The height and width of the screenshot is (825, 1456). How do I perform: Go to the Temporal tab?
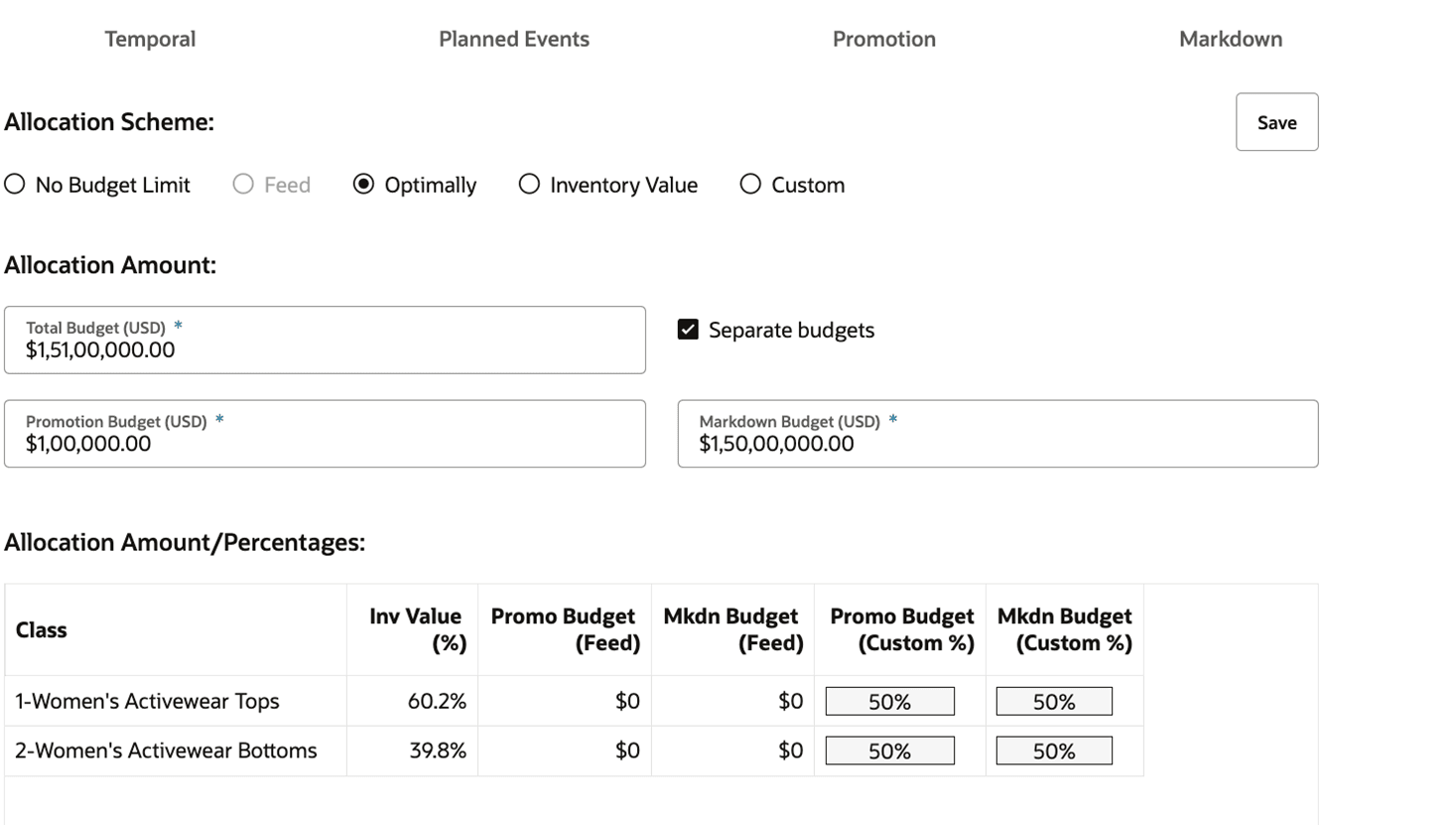pyautogui.click(x=149, y=39)
